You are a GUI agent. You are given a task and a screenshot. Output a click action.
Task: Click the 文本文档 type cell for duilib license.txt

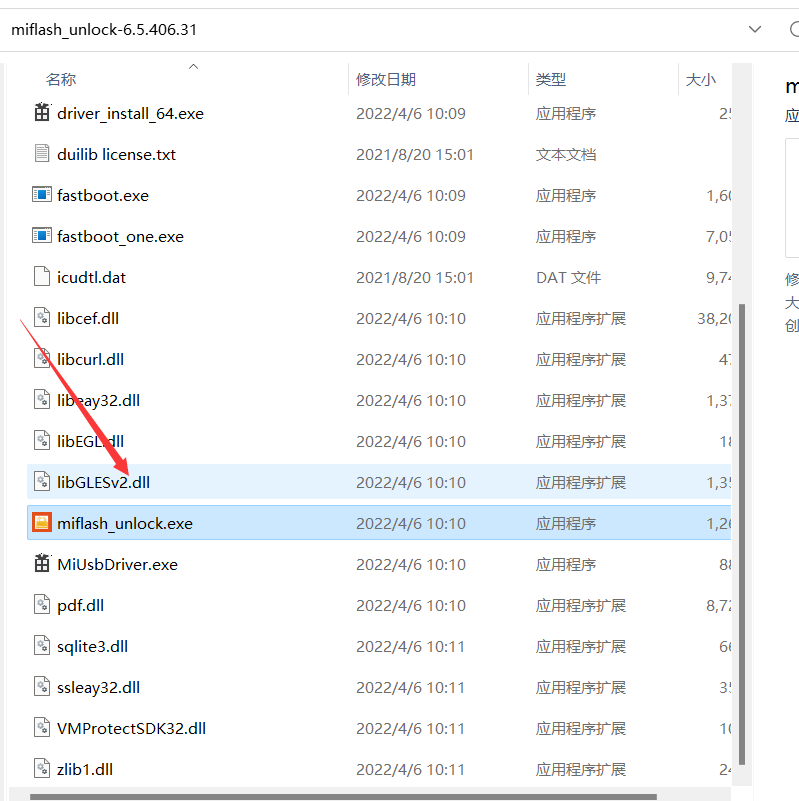(566, 154)
